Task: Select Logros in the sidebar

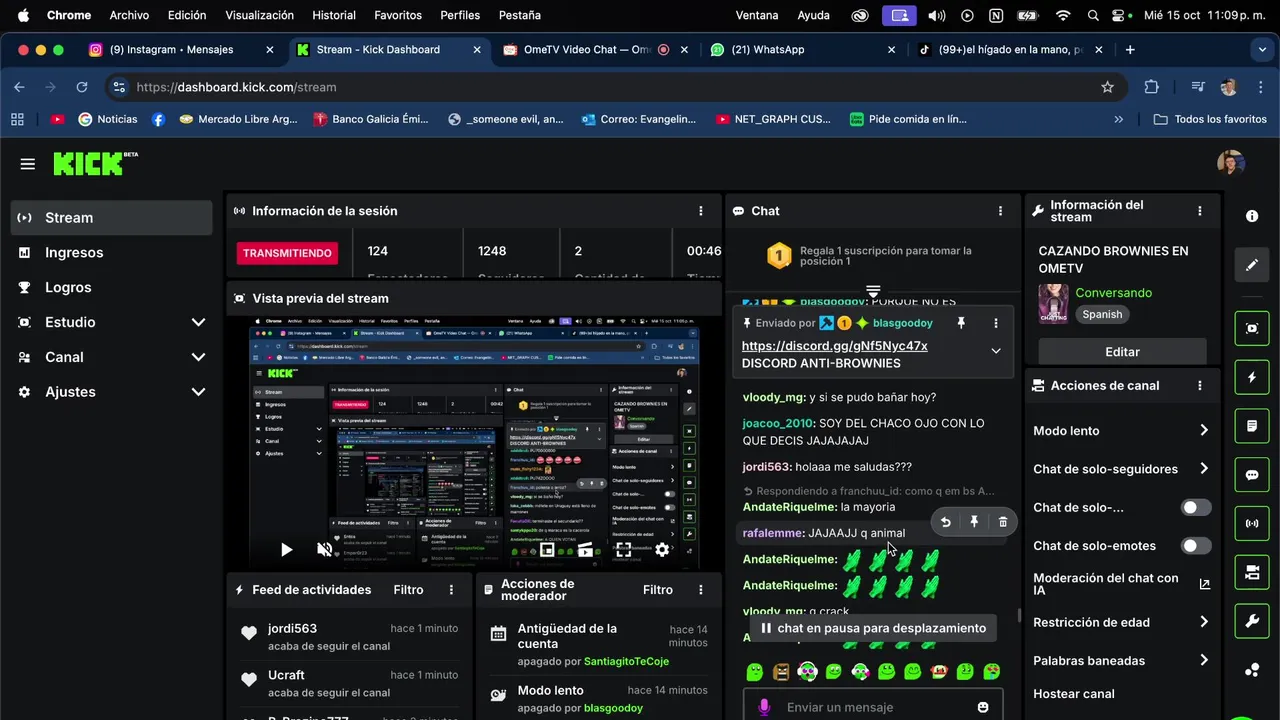Action: pyautogui.click(x=111, y=287)
